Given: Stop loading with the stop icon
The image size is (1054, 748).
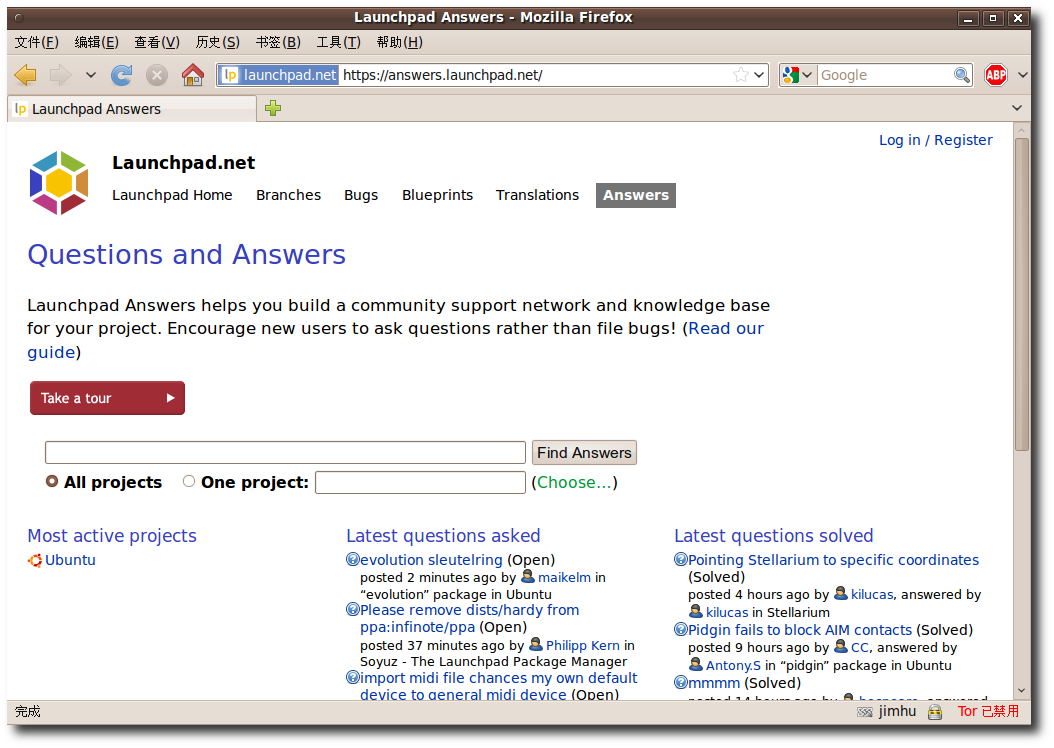Looking at the screenshot, I should tap(157, 75).
